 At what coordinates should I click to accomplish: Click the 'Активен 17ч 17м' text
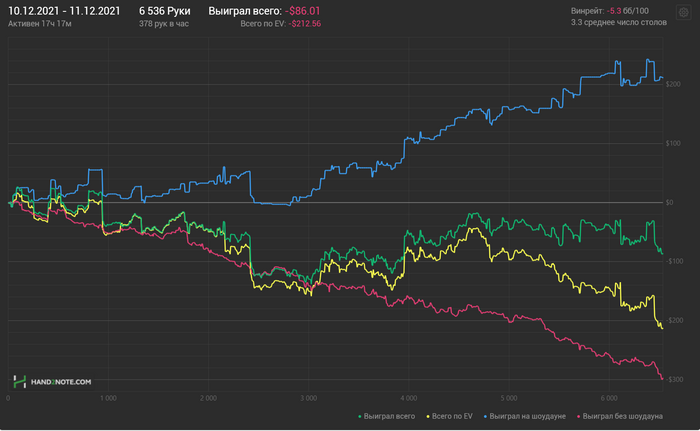coord(40,24)
